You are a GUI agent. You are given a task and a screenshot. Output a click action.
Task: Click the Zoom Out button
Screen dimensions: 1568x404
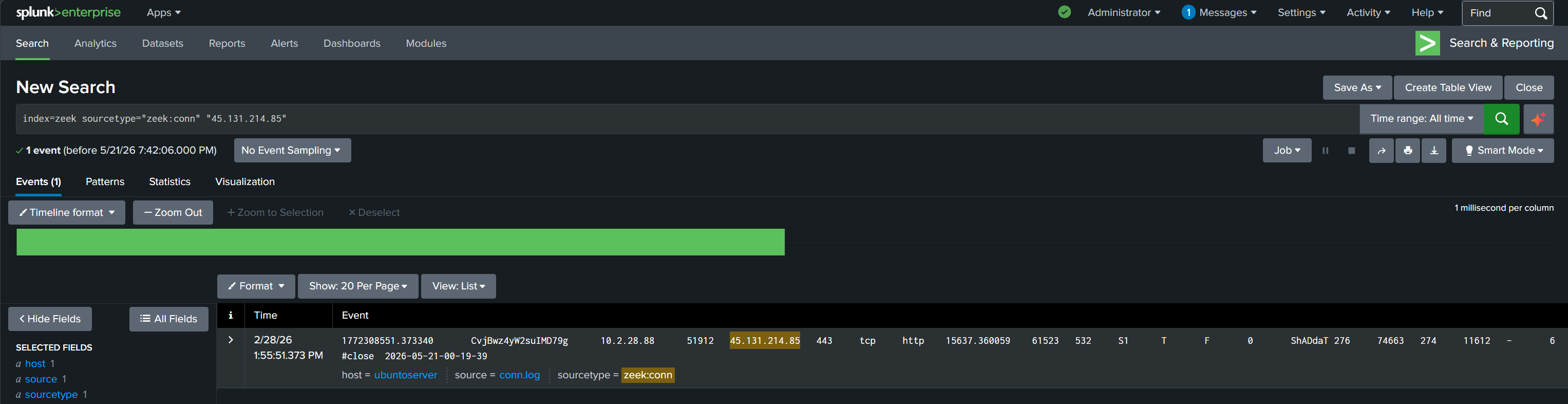(x=173, y=213)
